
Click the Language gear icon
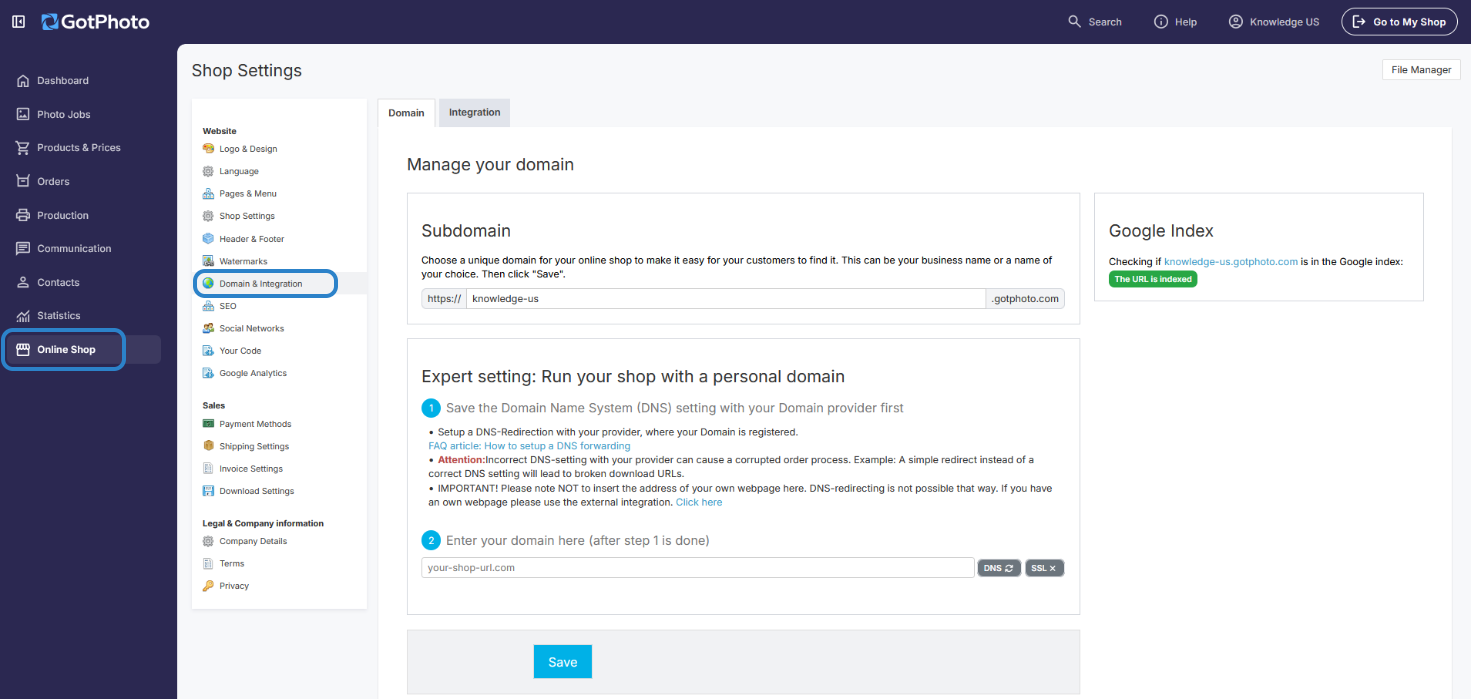(208, 171)
